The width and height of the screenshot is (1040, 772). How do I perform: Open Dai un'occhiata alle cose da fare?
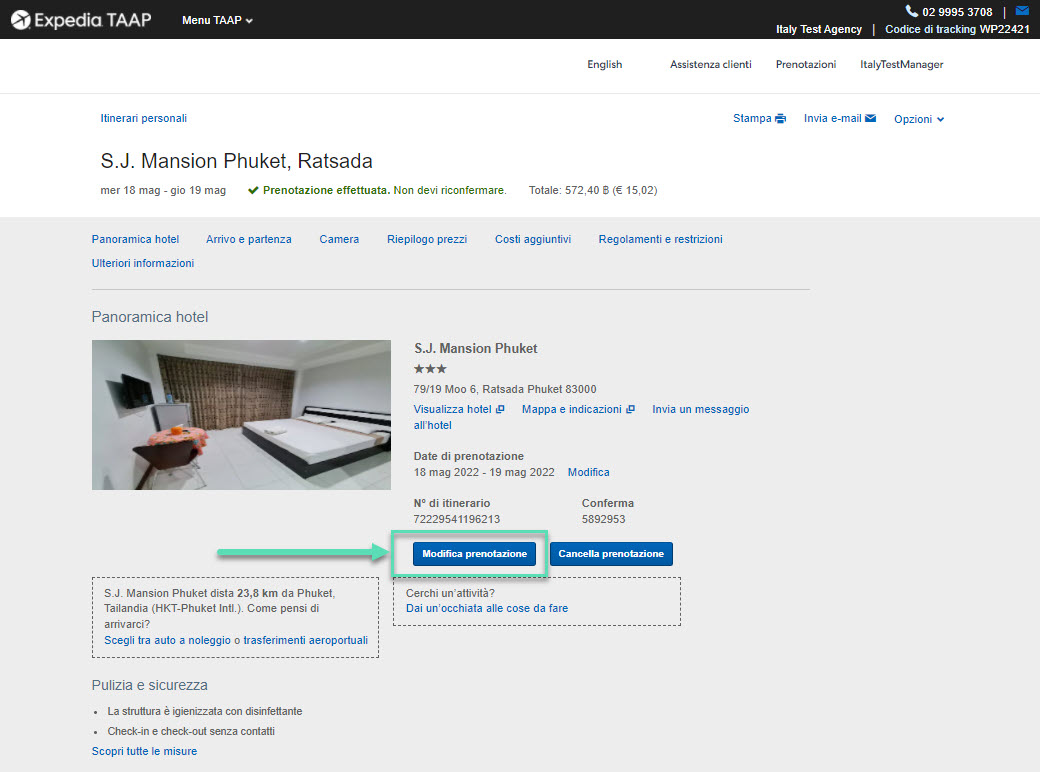click(487, 608)
